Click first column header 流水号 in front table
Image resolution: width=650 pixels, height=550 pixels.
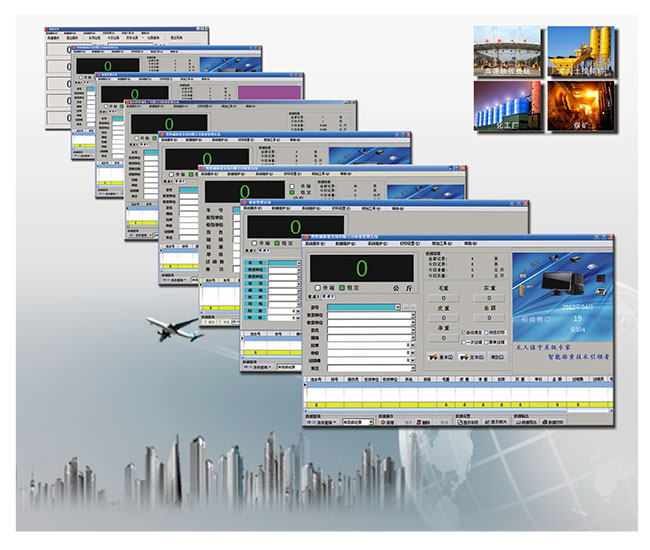coord(316,379)
